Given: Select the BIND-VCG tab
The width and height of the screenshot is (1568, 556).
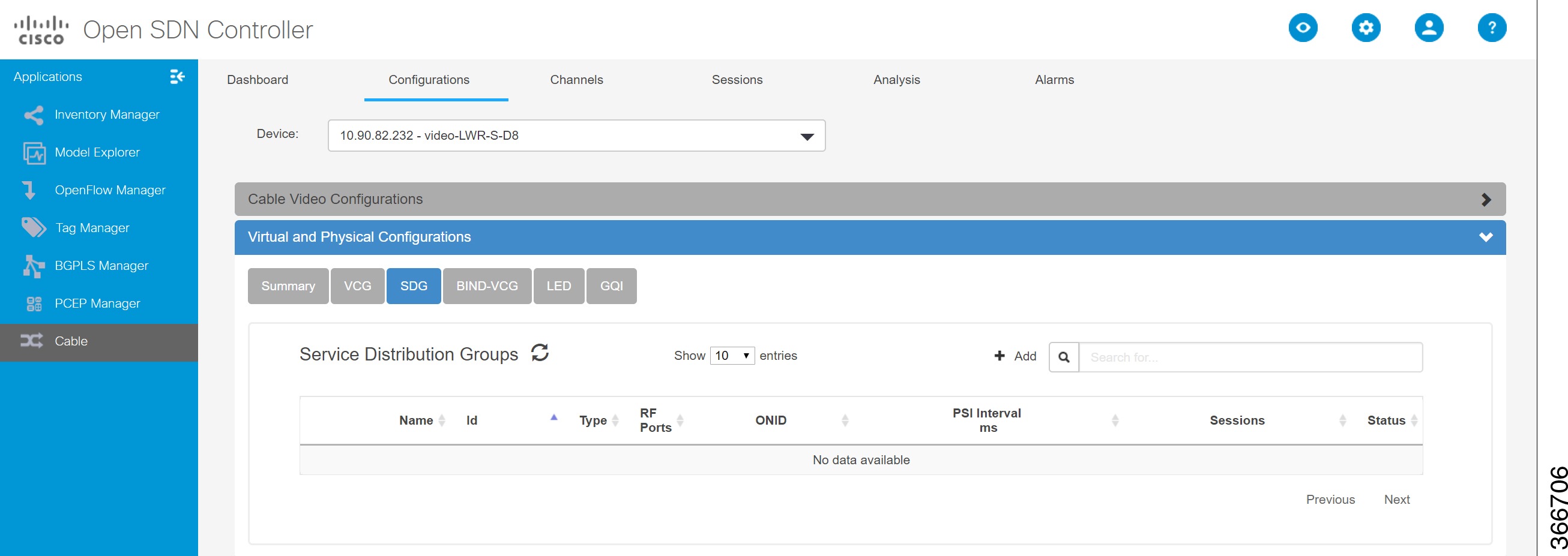Looking at the screenshot, I should click(486, 286).
